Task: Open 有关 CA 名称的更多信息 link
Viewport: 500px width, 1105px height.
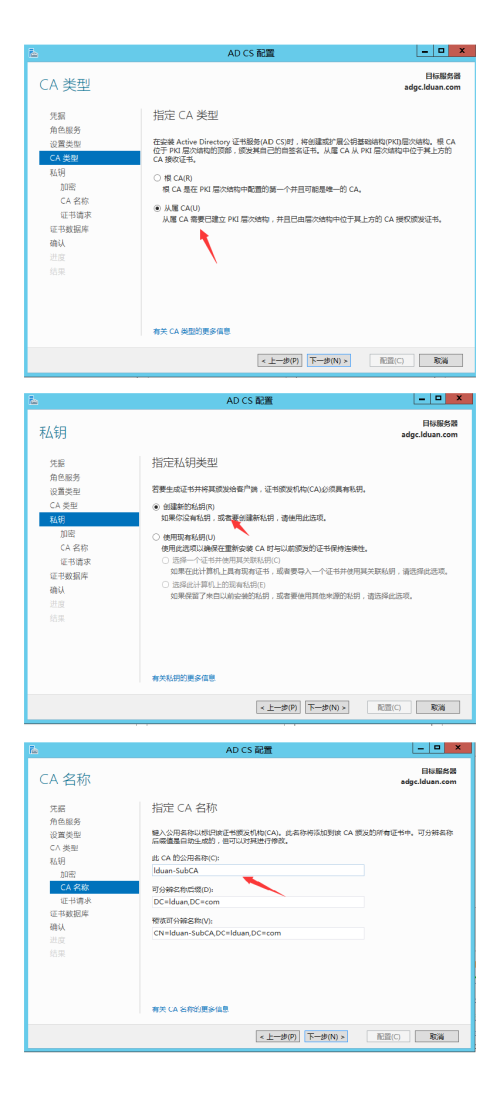Action: [x=191, y=1009]
